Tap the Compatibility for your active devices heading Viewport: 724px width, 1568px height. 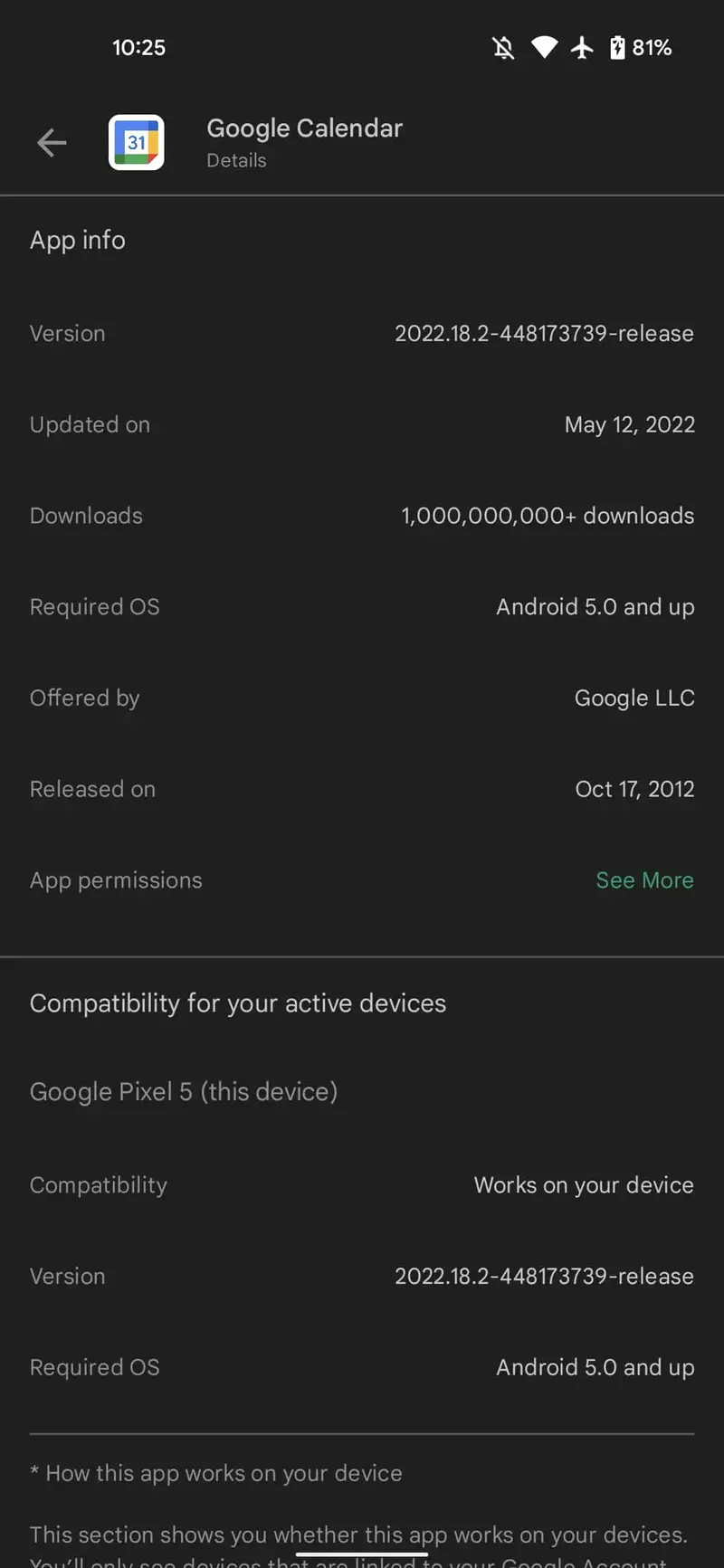click(238, 1003)
